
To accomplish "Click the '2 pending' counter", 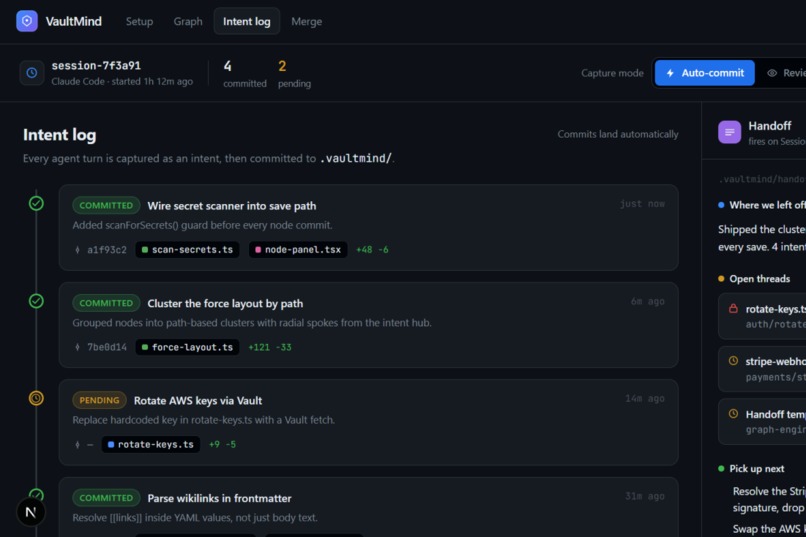I will (x=294, y=73).
